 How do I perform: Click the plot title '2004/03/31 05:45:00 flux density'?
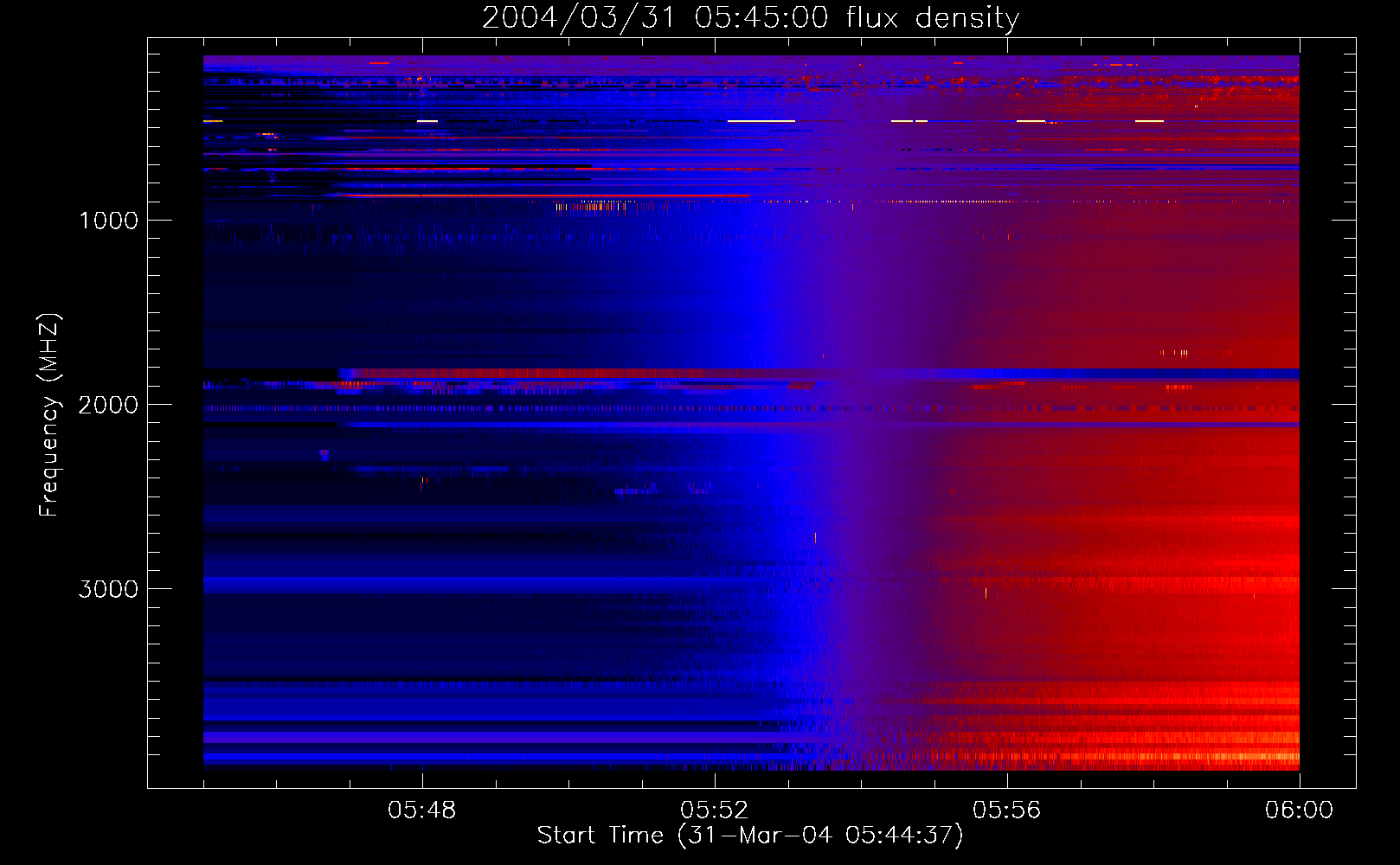[x=750, y=18]
